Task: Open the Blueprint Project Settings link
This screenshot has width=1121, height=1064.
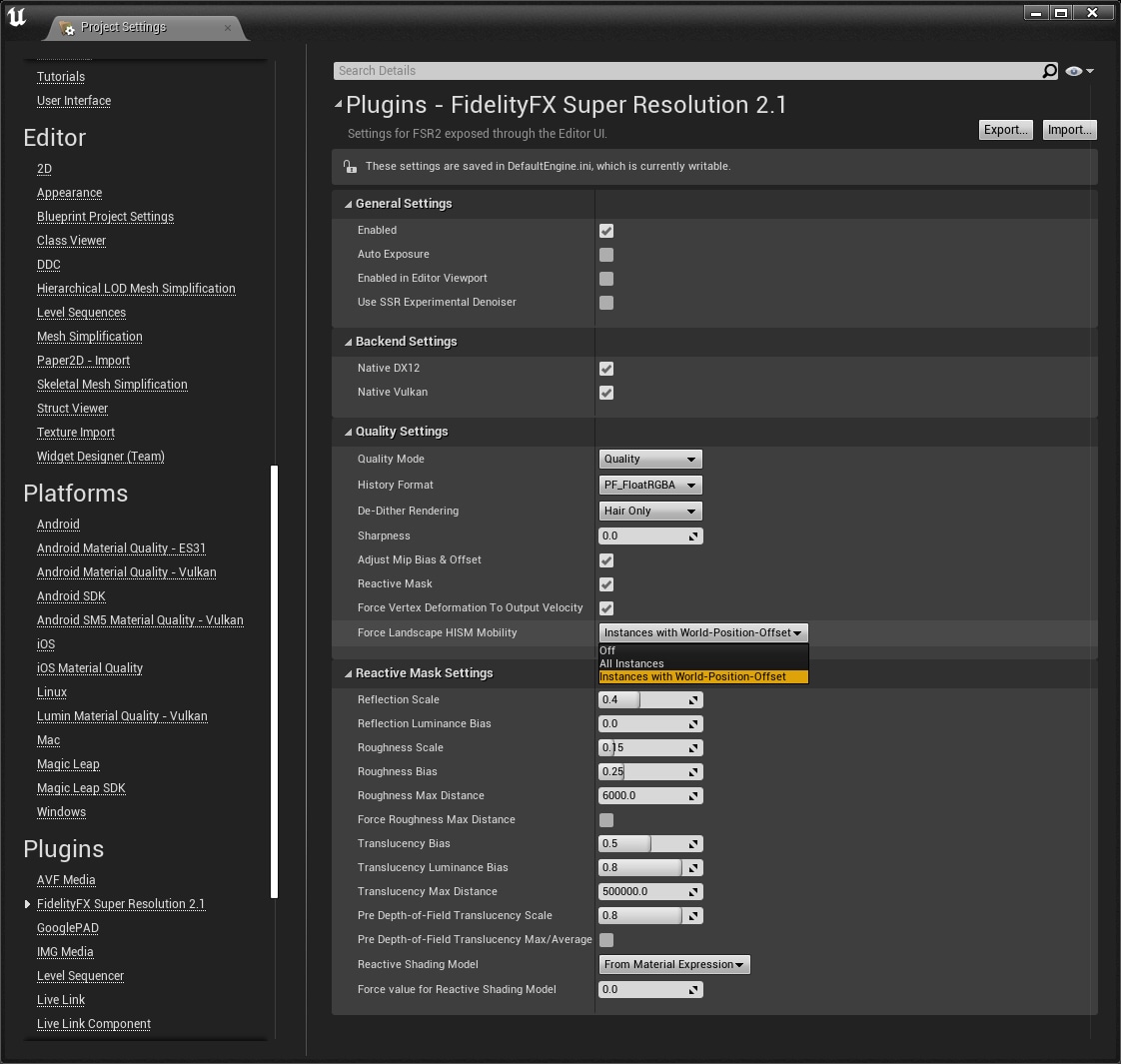Action: tap(105, 217)
